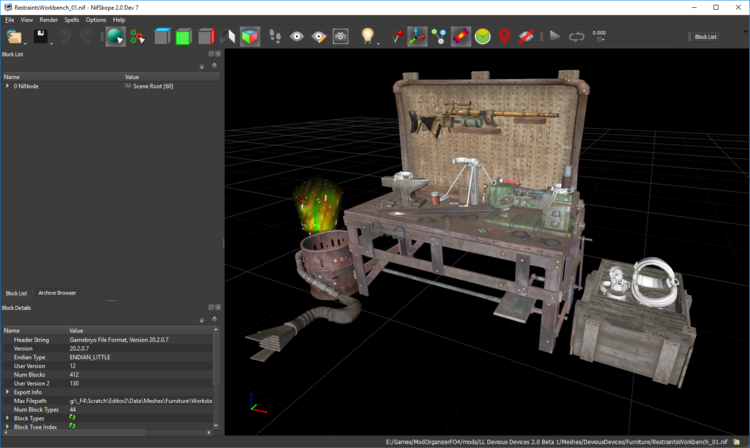
Task: Close the Block List panel
Action: coord(218,54)
